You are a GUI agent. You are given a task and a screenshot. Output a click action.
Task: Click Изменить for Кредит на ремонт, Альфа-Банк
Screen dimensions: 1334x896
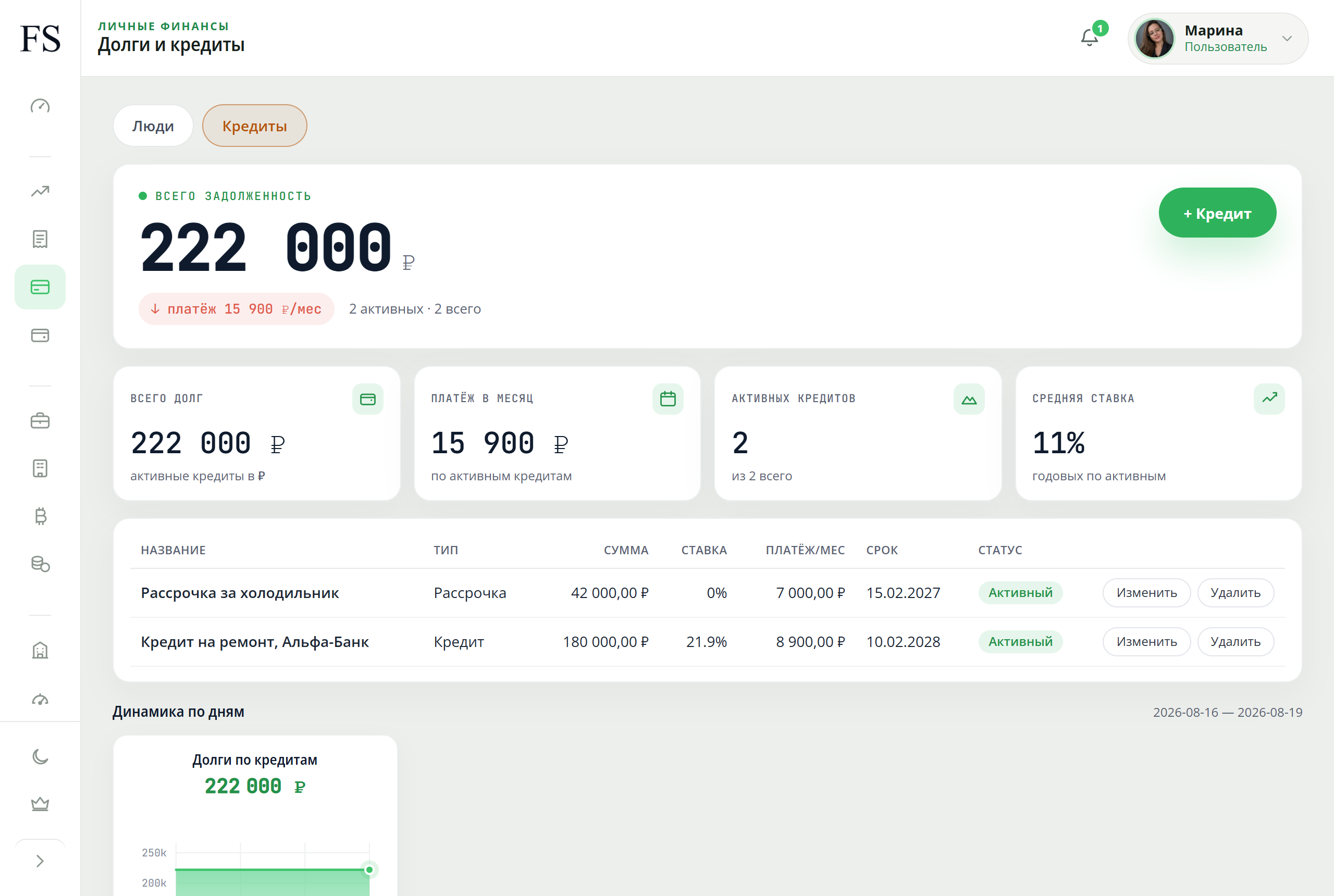coord(1146,642)
